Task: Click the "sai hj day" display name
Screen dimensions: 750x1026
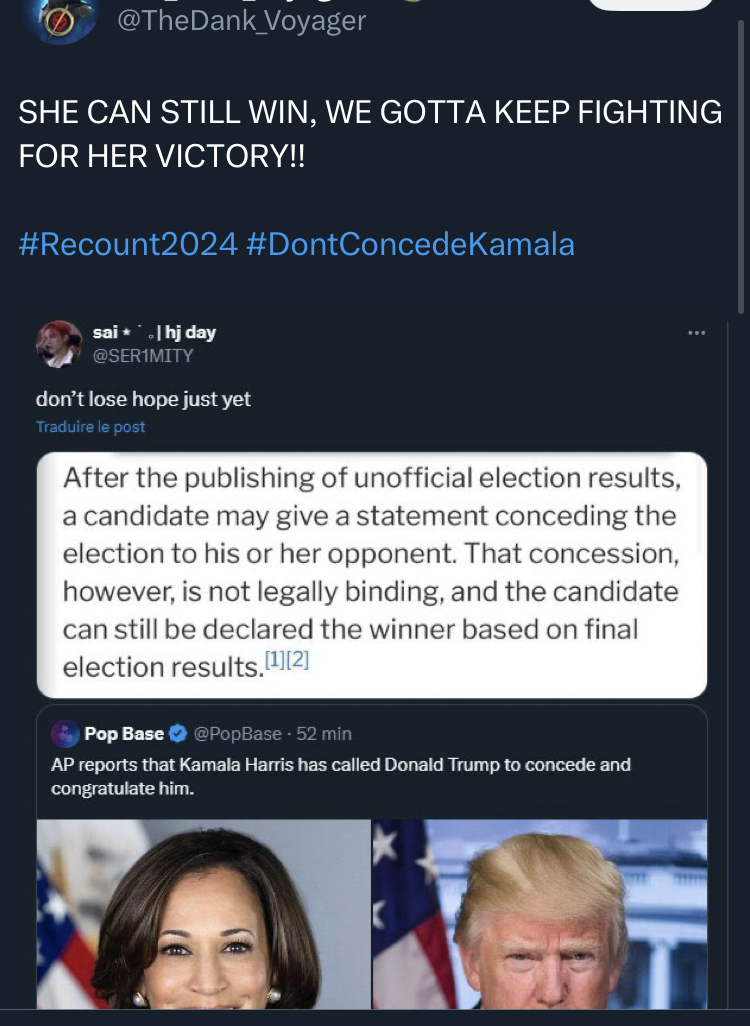Action: [x=154, y=332]
